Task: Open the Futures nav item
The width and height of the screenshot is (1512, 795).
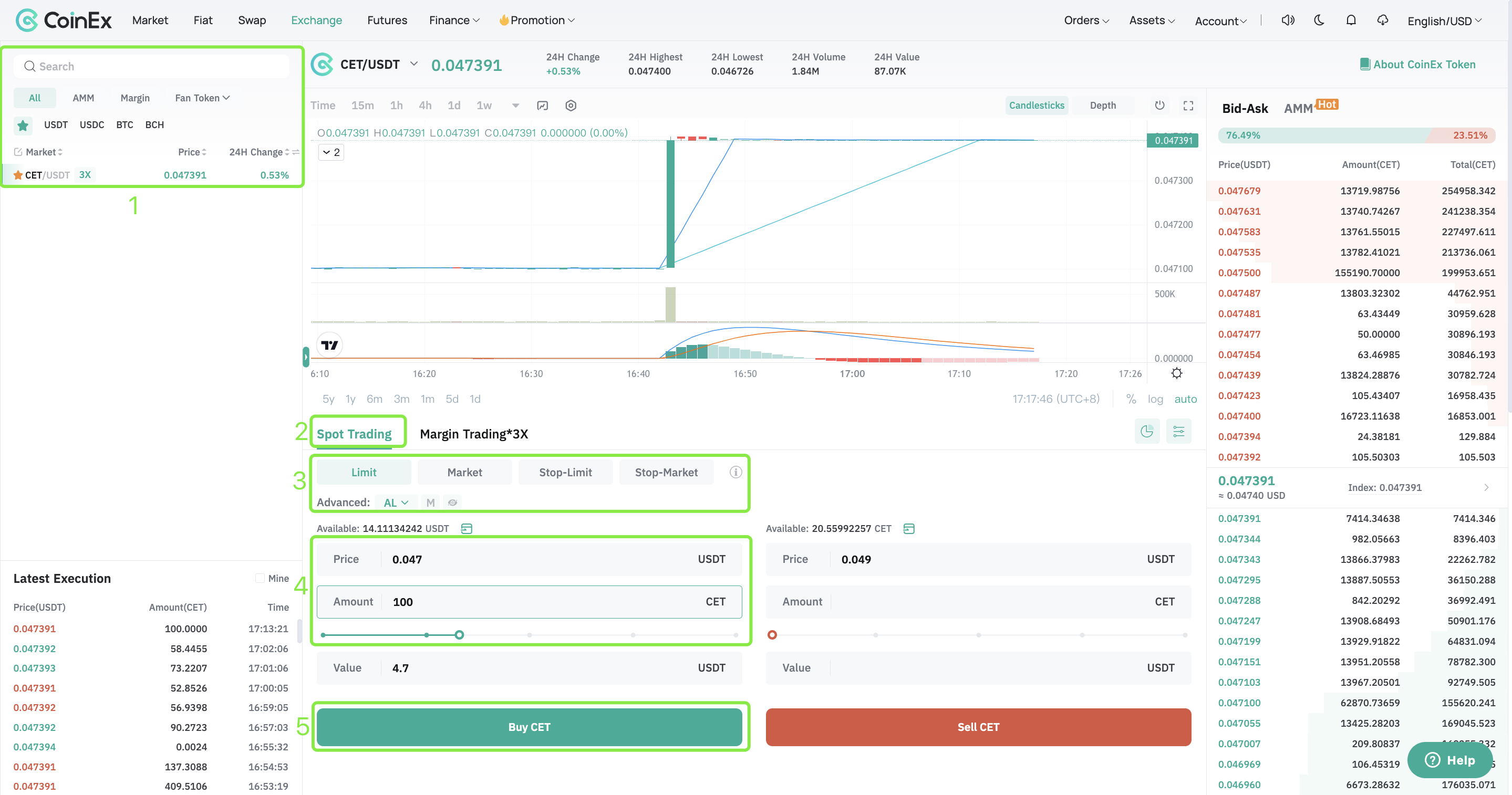Action: pos(387,20)
